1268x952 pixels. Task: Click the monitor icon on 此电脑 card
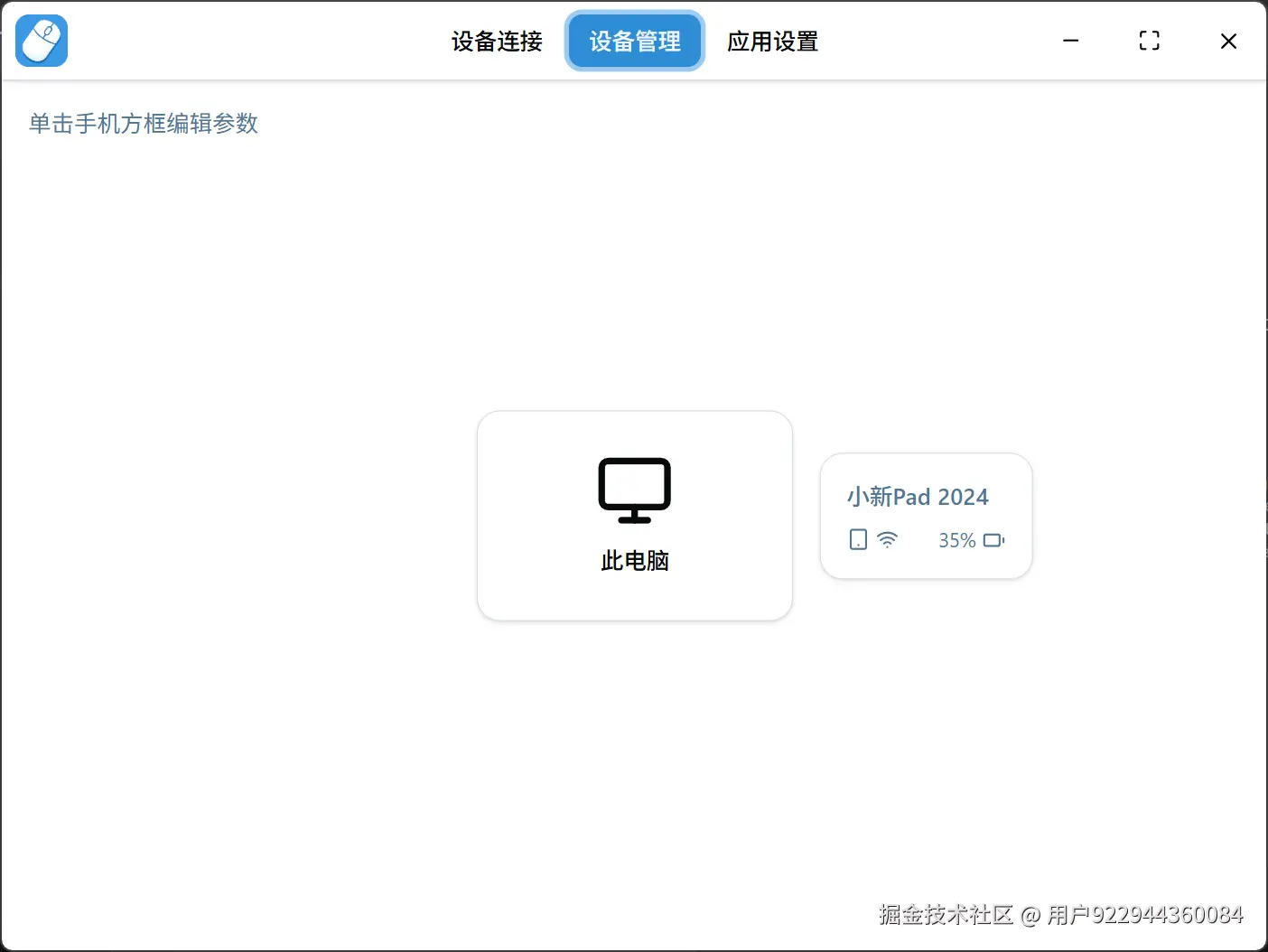pos(634,490)
